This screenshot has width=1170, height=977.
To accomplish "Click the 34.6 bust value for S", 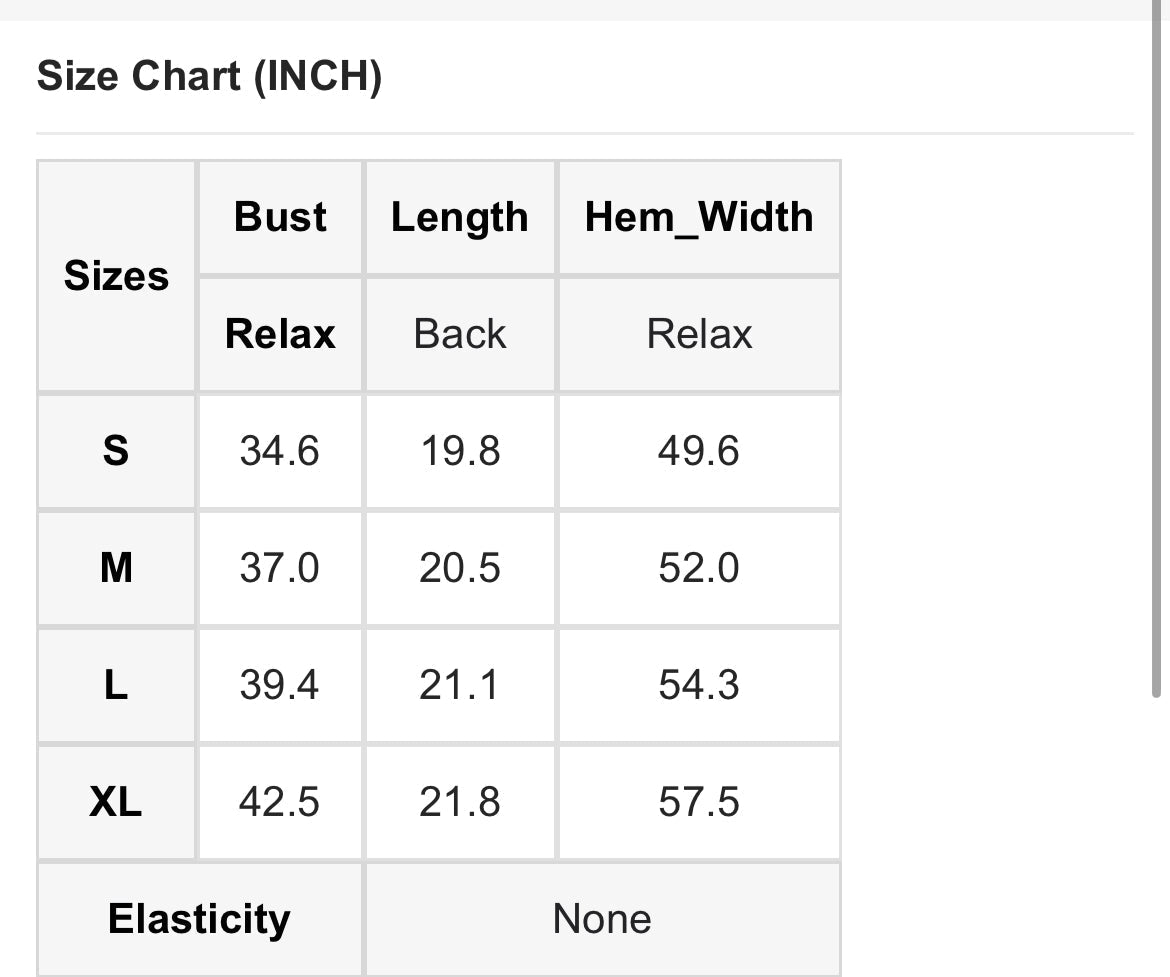I will coord(280,451).
